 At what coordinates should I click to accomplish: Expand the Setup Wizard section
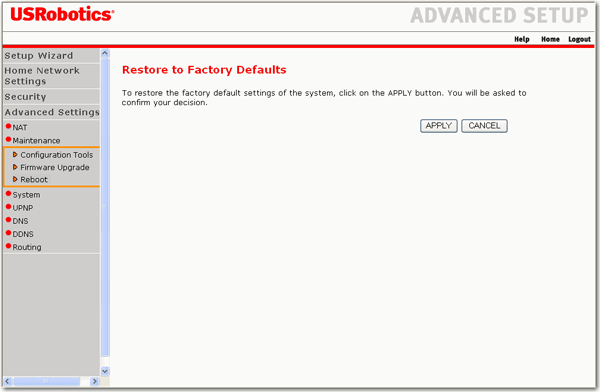point(39,56)
